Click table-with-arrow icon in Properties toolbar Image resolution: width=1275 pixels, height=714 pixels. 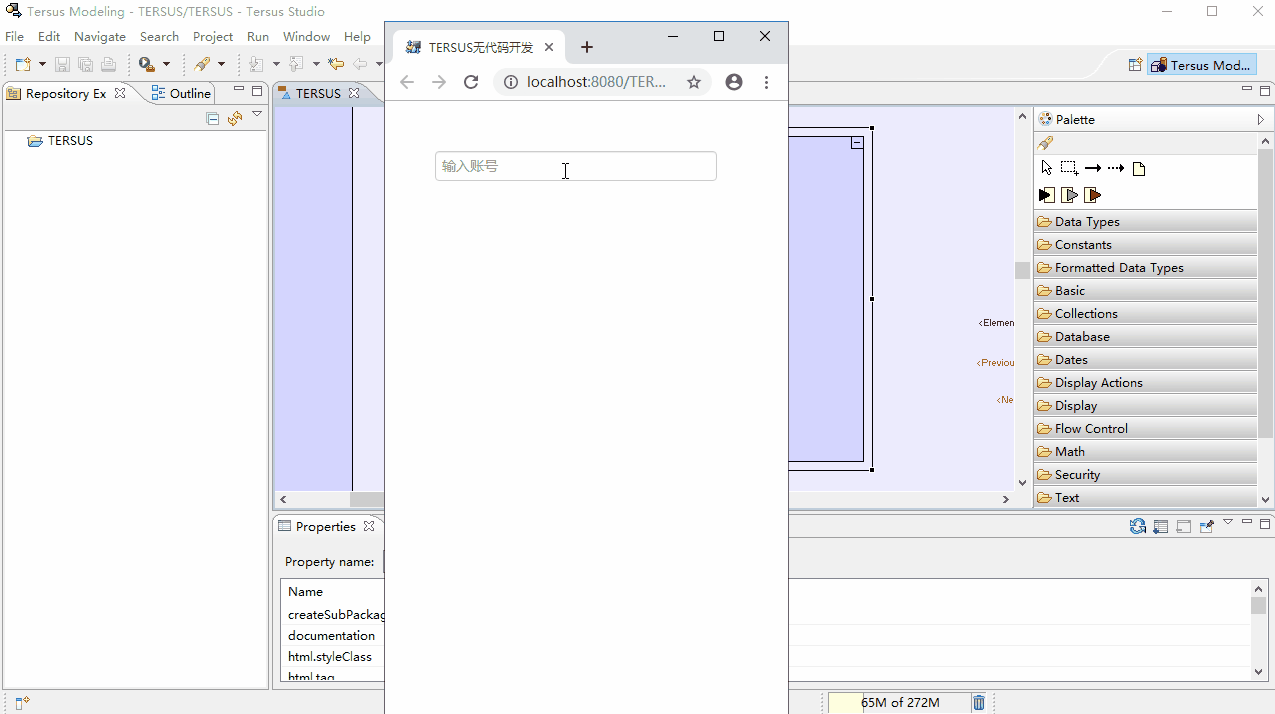(x=1161, y=526)
